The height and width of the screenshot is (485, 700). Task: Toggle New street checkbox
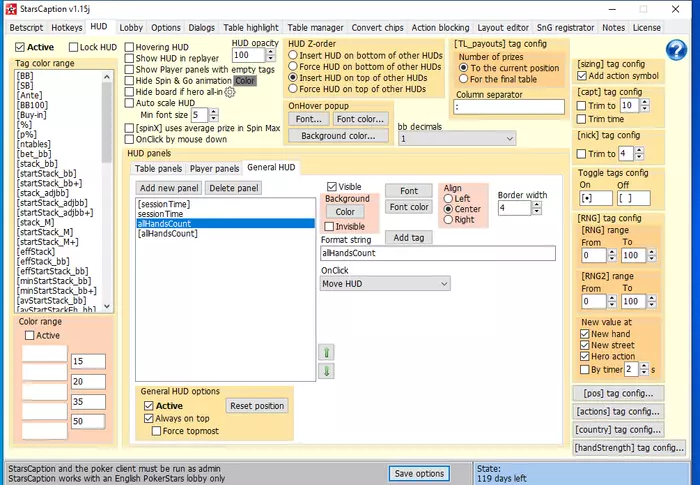click(584, 345)
